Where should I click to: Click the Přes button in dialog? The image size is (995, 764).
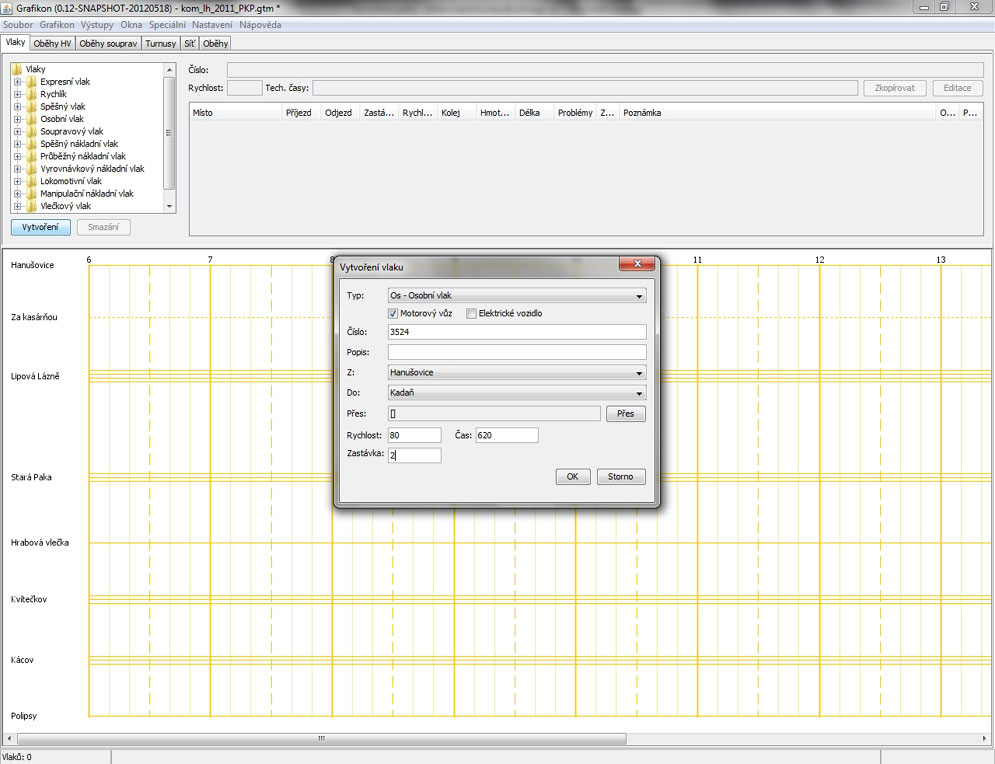coord(626,414)
